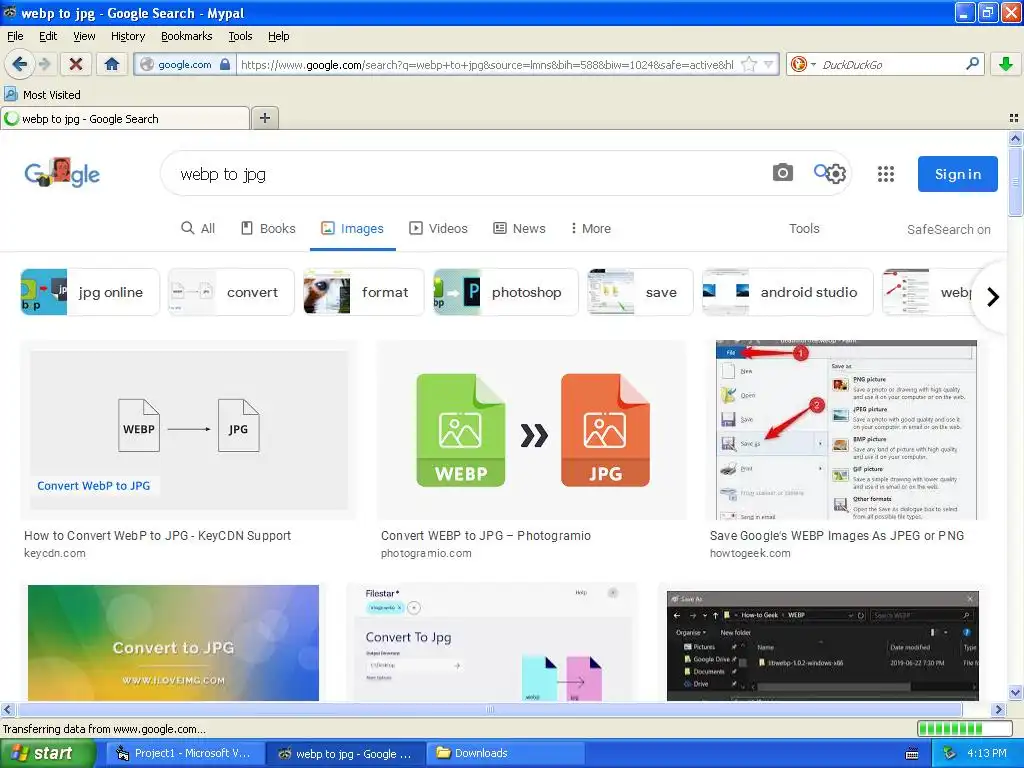Click the list all tabs icon
Image resolution: width=1024 pixels, height=768 pixels.
coord(1014,118)
